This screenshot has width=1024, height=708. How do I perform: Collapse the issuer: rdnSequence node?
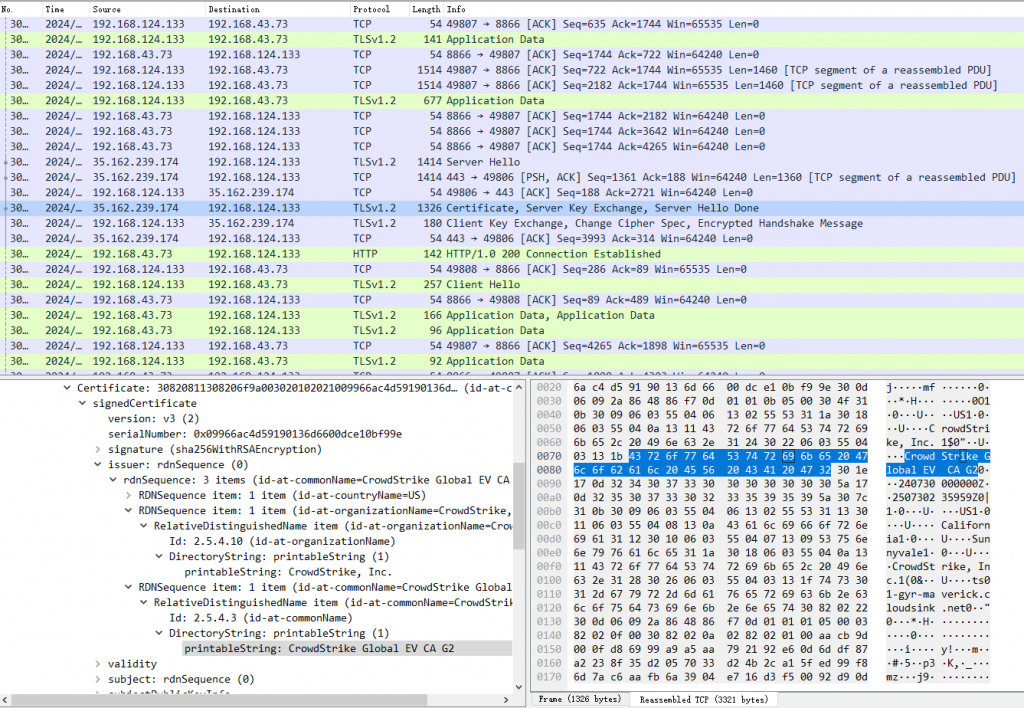(x=98, y=465)
